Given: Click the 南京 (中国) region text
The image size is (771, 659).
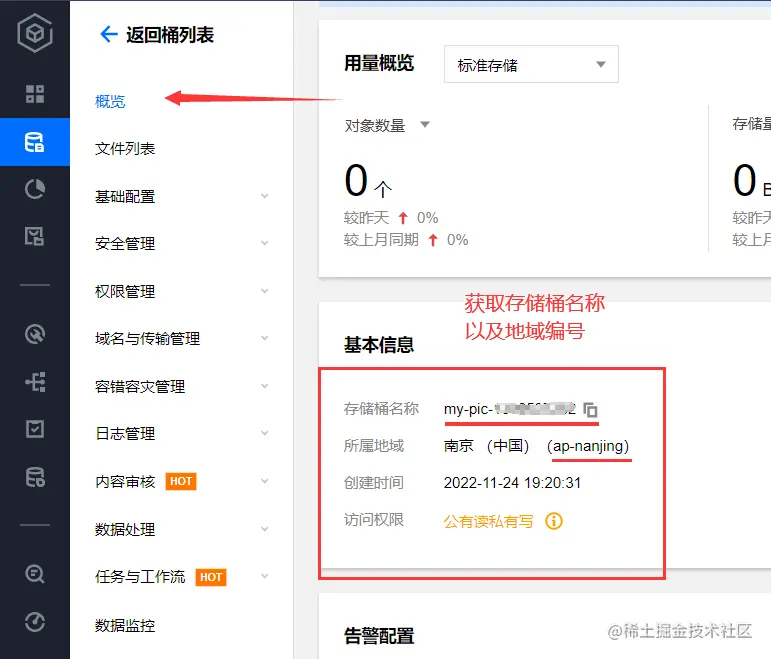Looking at the screenshot, I should click(486, 446).
